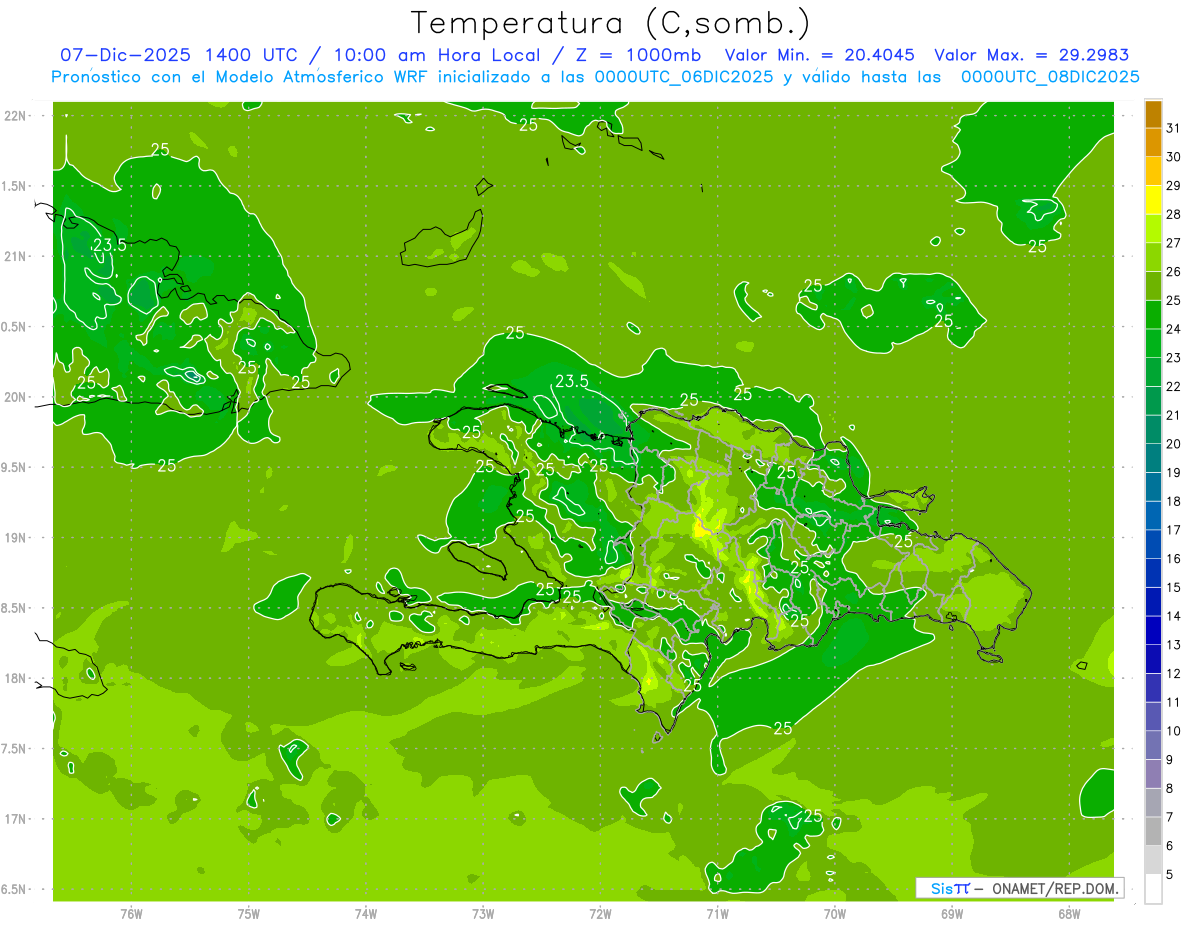Click the "23.5" contour label over eastern Cuba
The image size is (1200, 927).
109,245
